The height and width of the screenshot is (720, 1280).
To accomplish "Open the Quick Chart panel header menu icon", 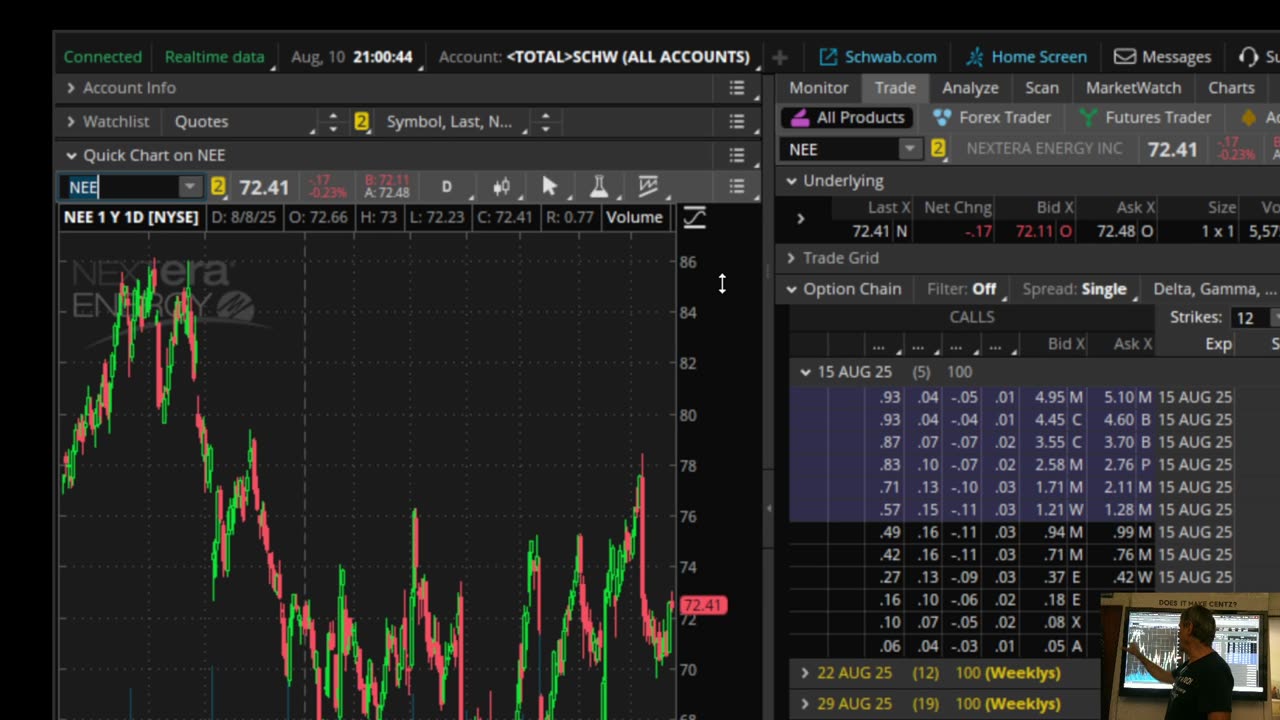I will point(737,155).
